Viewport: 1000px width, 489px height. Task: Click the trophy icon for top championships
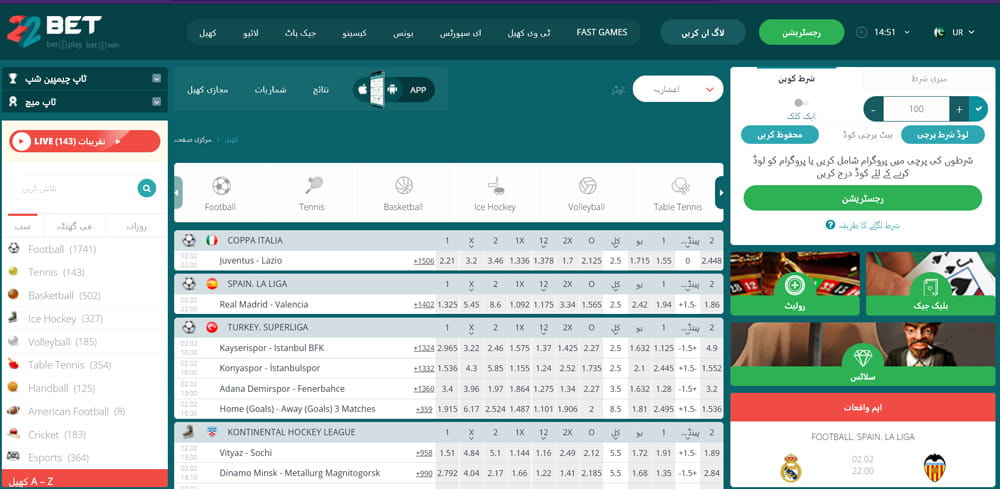pos(13,78)
